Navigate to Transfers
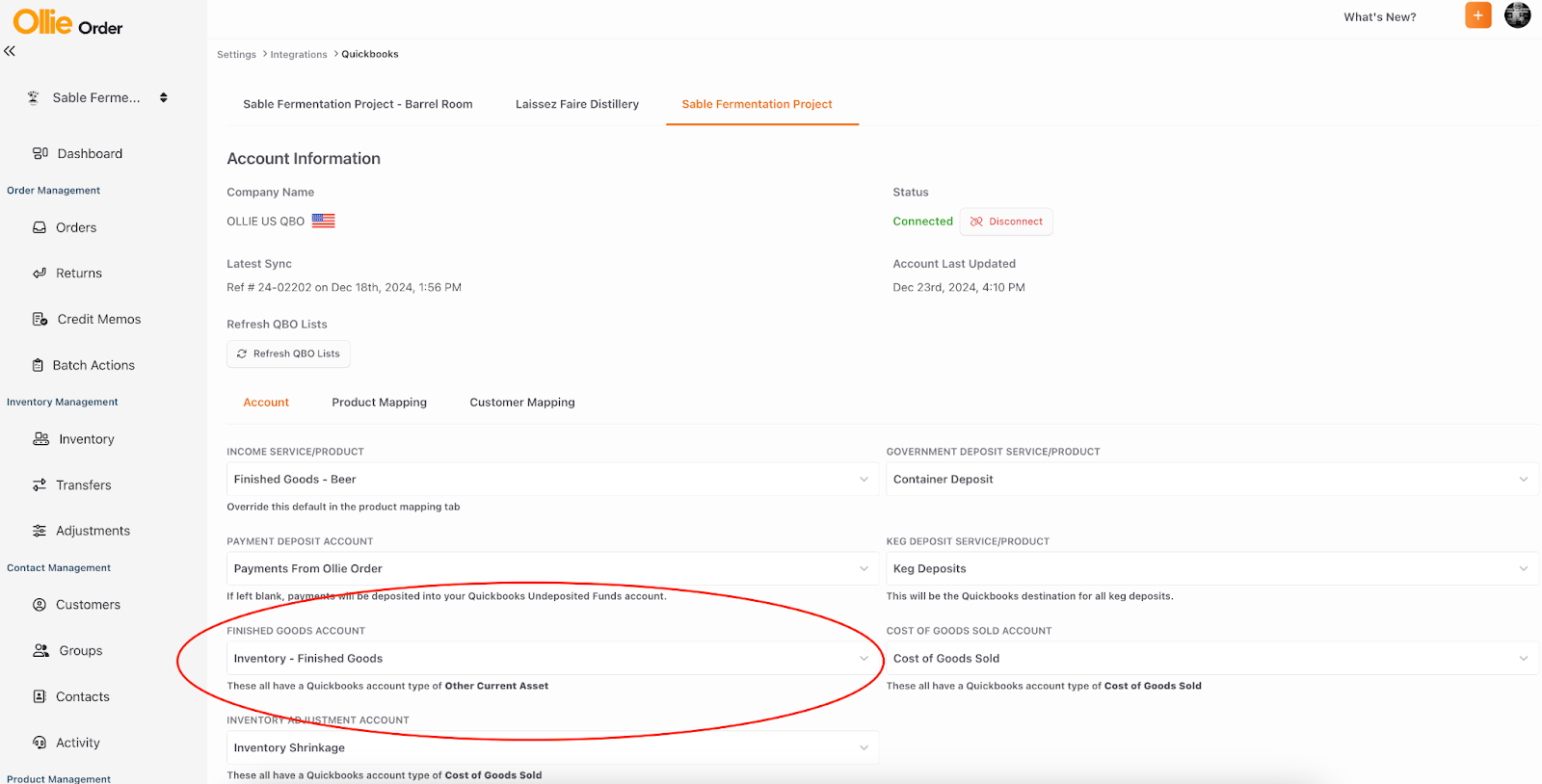The width and height of the screenshot is (1542, 784). [x=84, y=485]
